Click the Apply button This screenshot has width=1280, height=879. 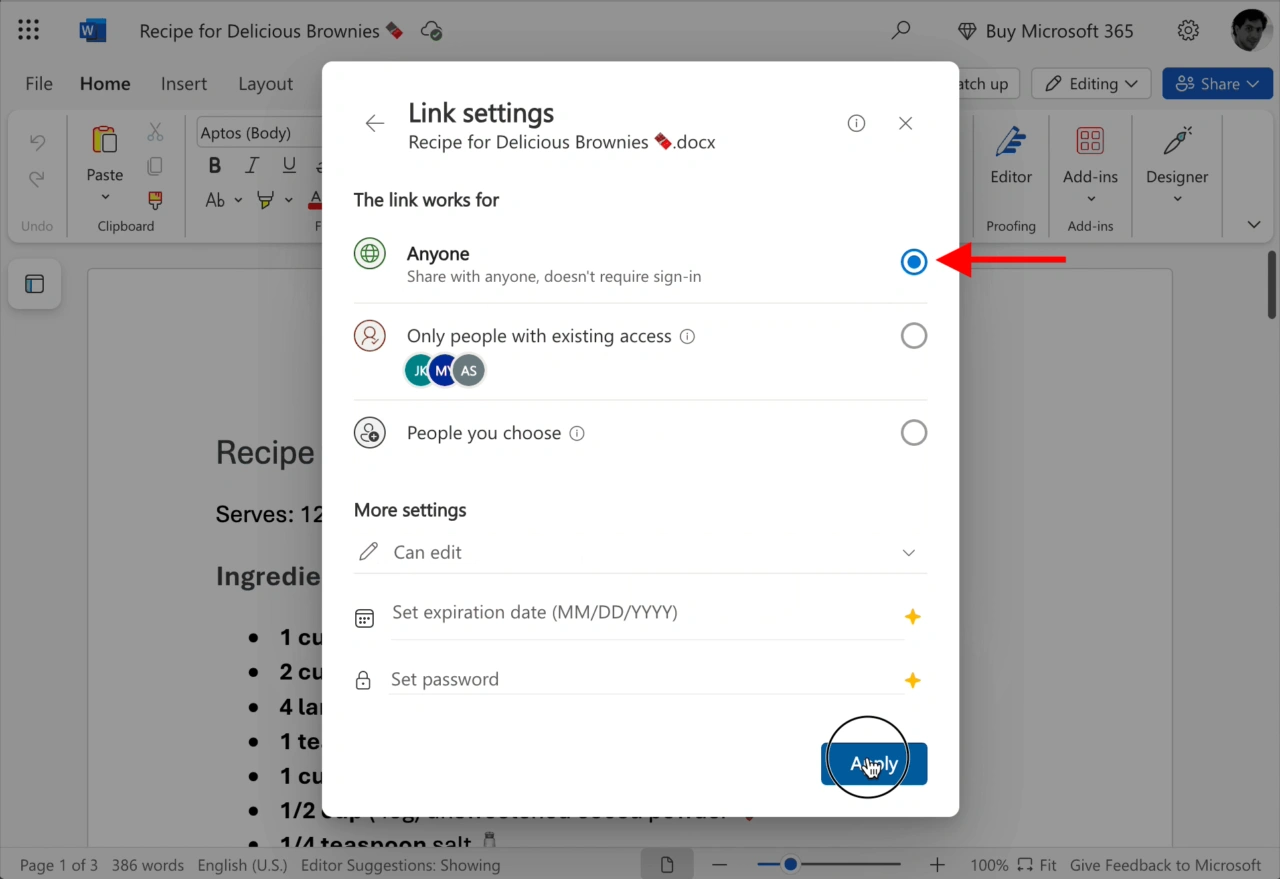pyautogui.click(x=873, y=764)
